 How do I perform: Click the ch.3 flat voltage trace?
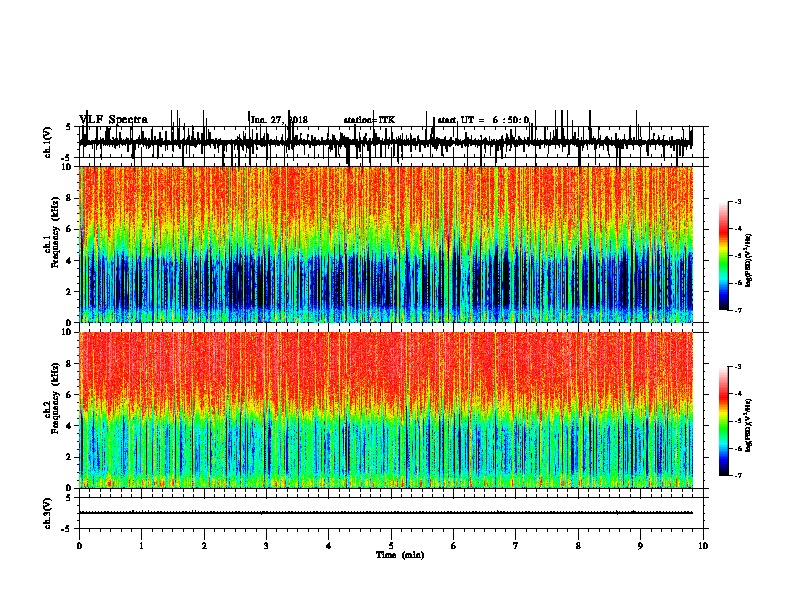(x=386, y=513)
